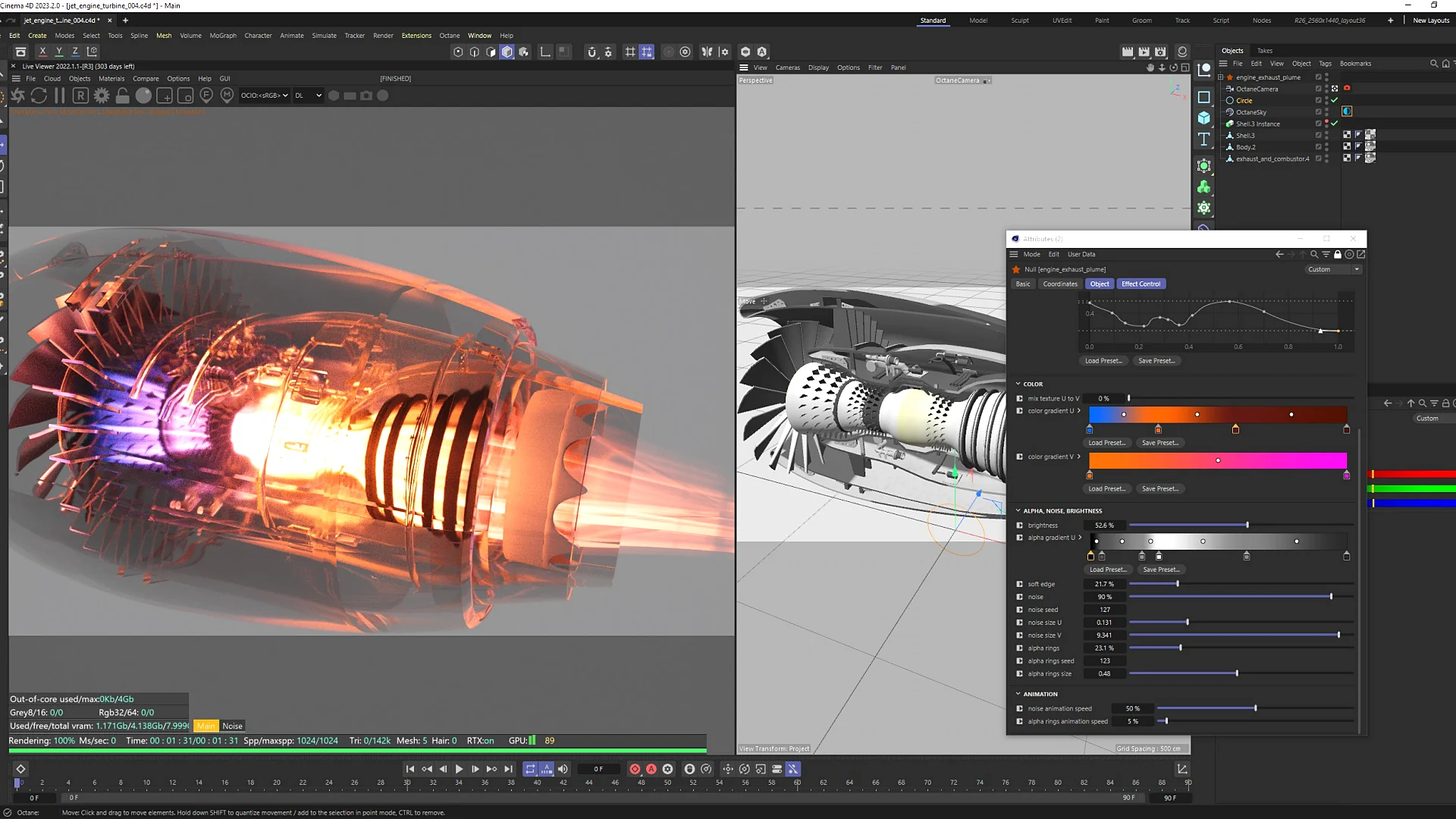This screenshot has width=1456, height=819.
Task: Expand alpha gradient U arrow
Action: 1080,538
